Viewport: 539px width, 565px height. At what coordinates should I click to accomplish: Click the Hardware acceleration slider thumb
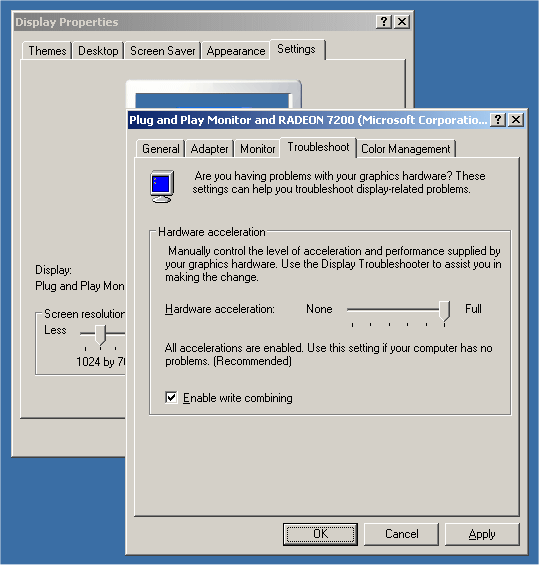(444, 311)
